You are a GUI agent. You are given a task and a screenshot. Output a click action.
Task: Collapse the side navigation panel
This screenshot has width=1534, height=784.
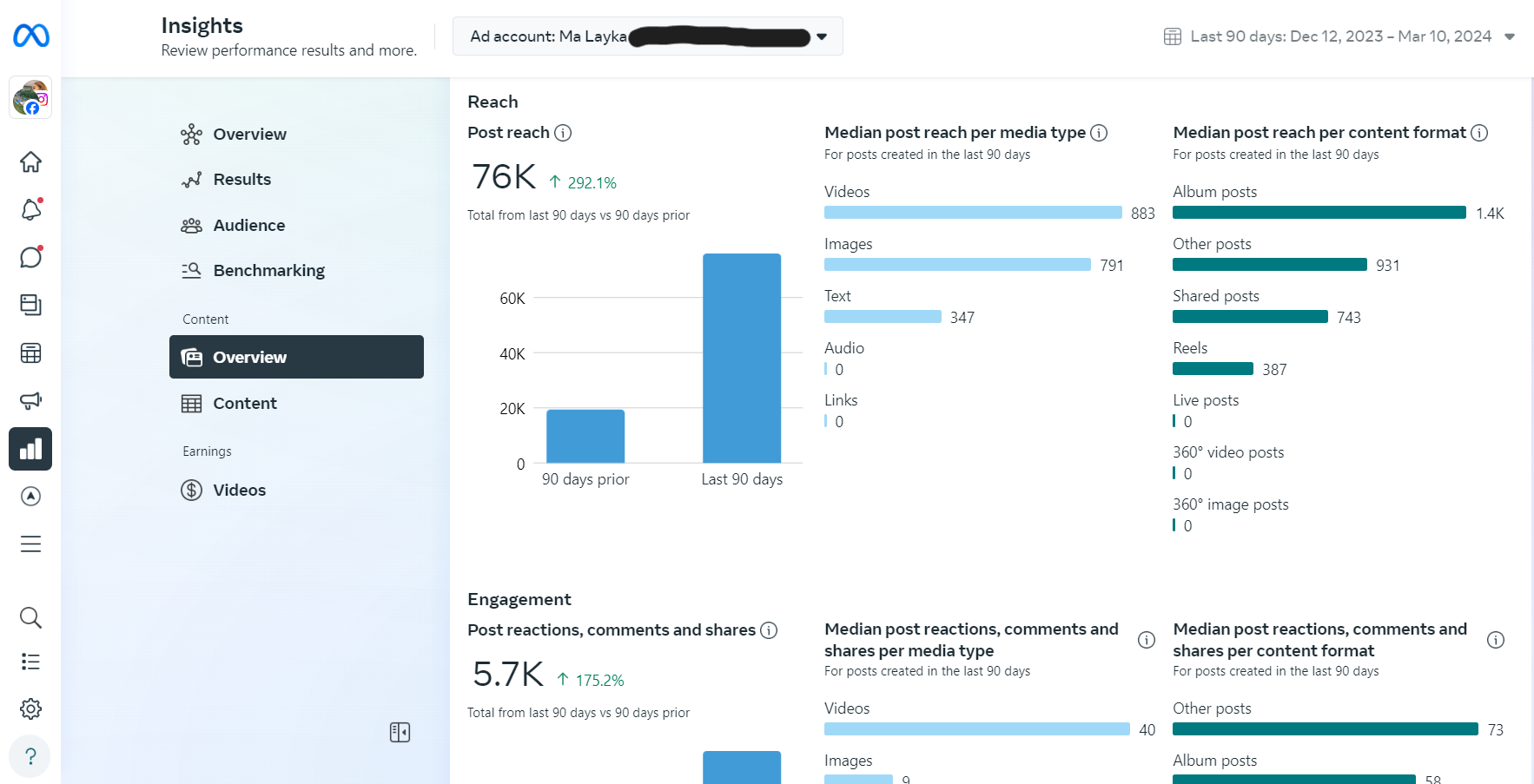coord(400,733)
